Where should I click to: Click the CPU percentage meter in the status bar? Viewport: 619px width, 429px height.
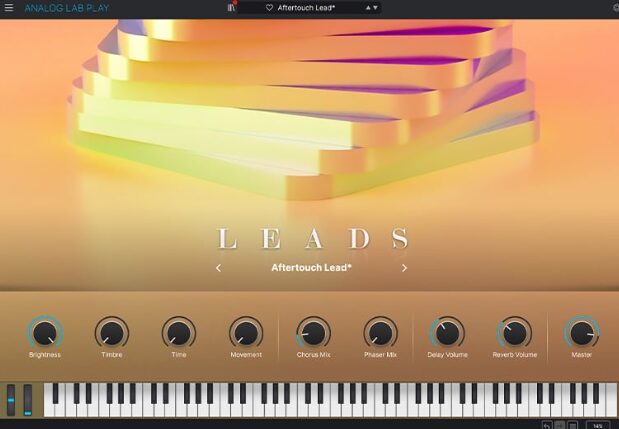point(597,425)
